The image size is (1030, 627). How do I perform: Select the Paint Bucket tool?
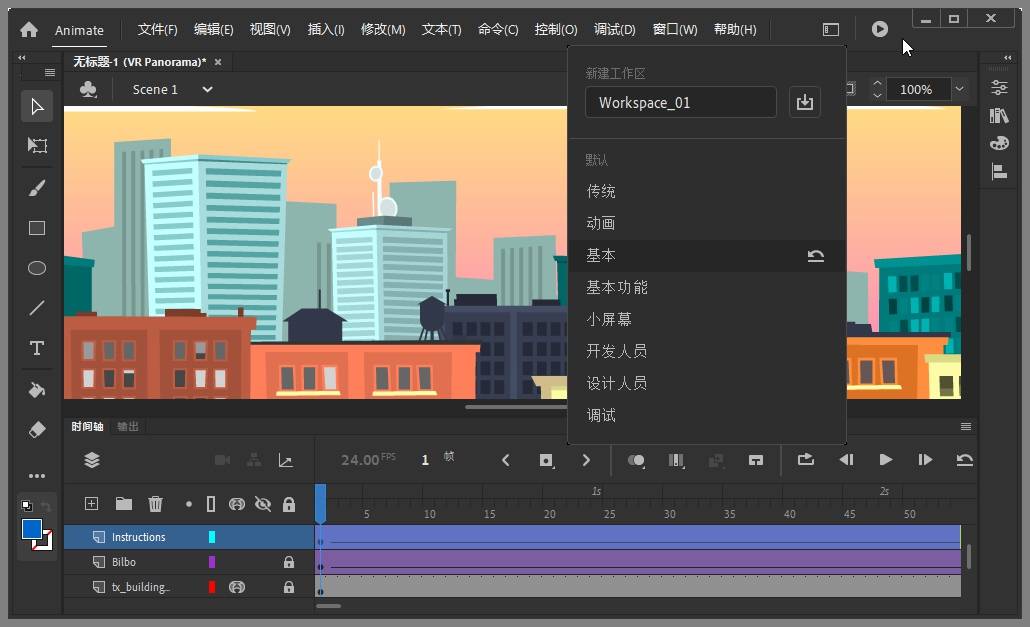click(x=37, y=390)
